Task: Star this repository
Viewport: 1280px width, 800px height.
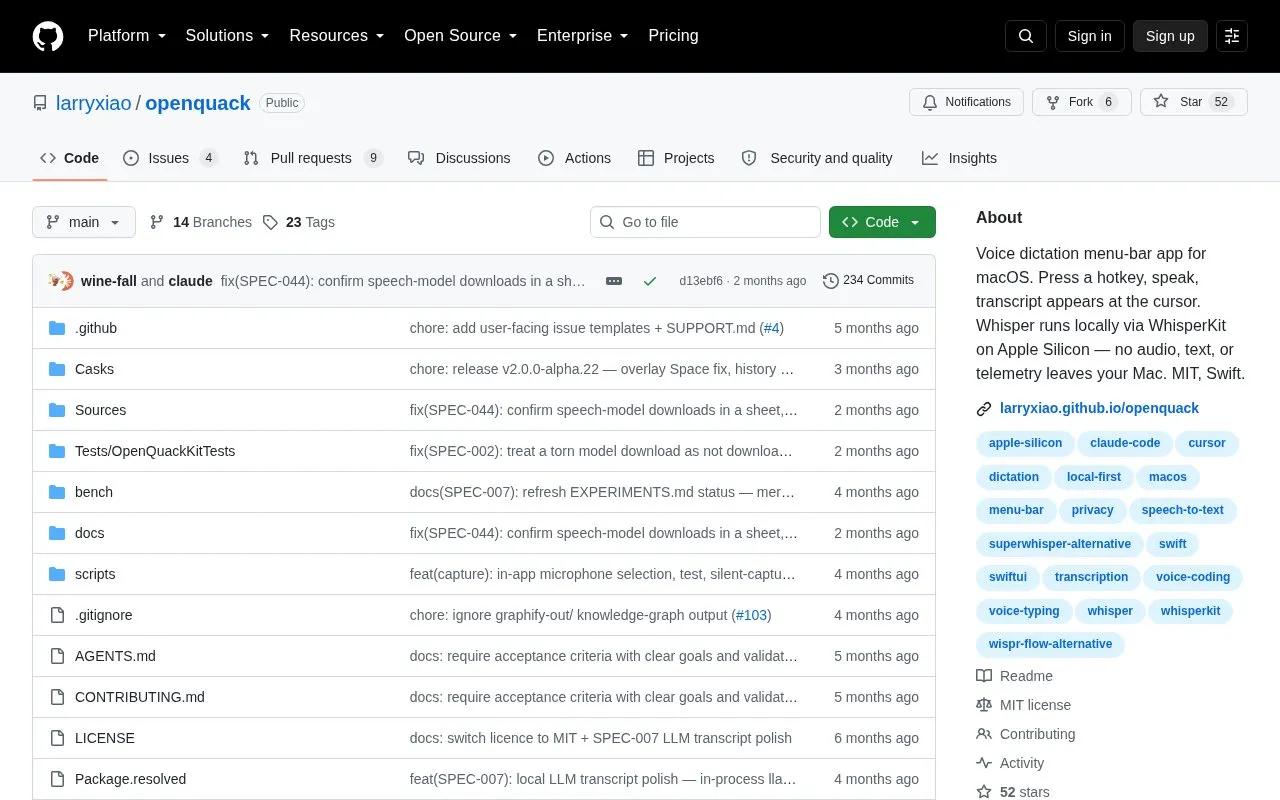Action: (1193, 102)
